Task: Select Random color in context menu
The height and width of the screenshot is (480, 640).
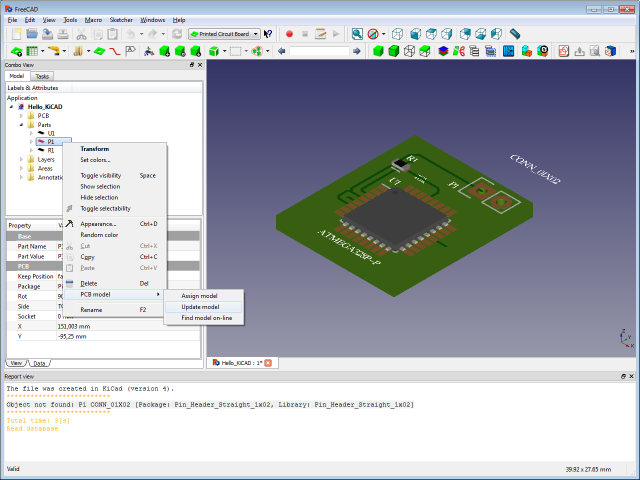Action: (x=115, y=235)
